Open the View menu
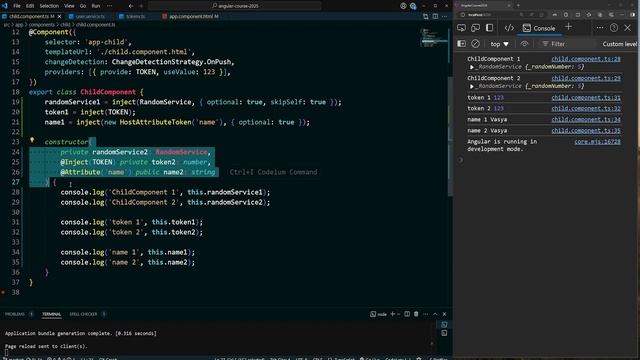 pos(69,6)
